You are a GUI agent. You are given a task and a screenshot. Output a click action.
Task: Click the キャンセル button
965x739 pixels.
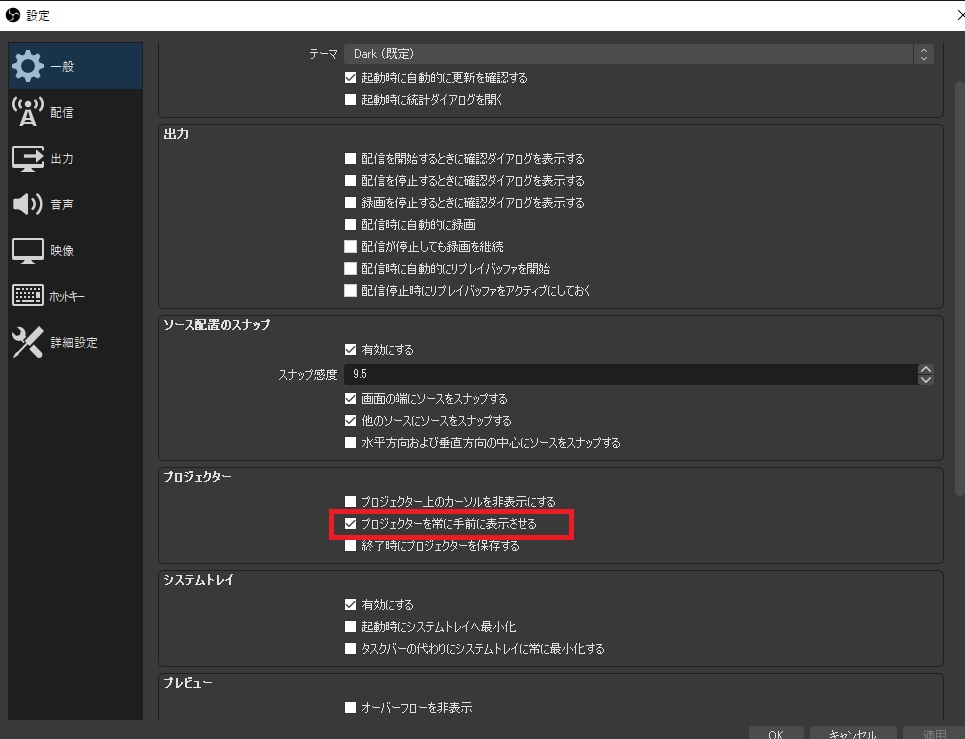853,733
